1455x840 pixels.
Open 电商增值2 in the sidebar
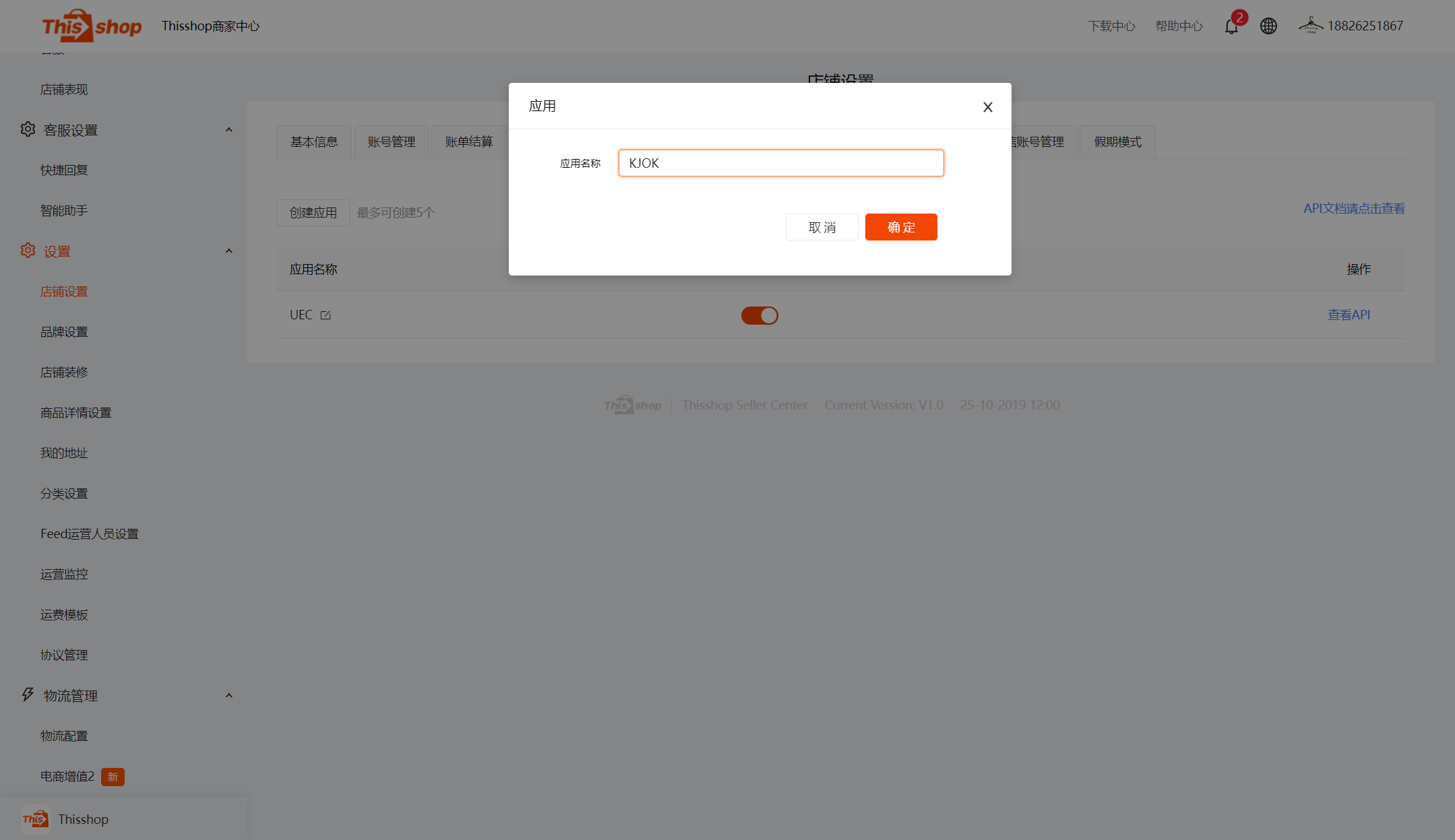click(x=67, y=777)
